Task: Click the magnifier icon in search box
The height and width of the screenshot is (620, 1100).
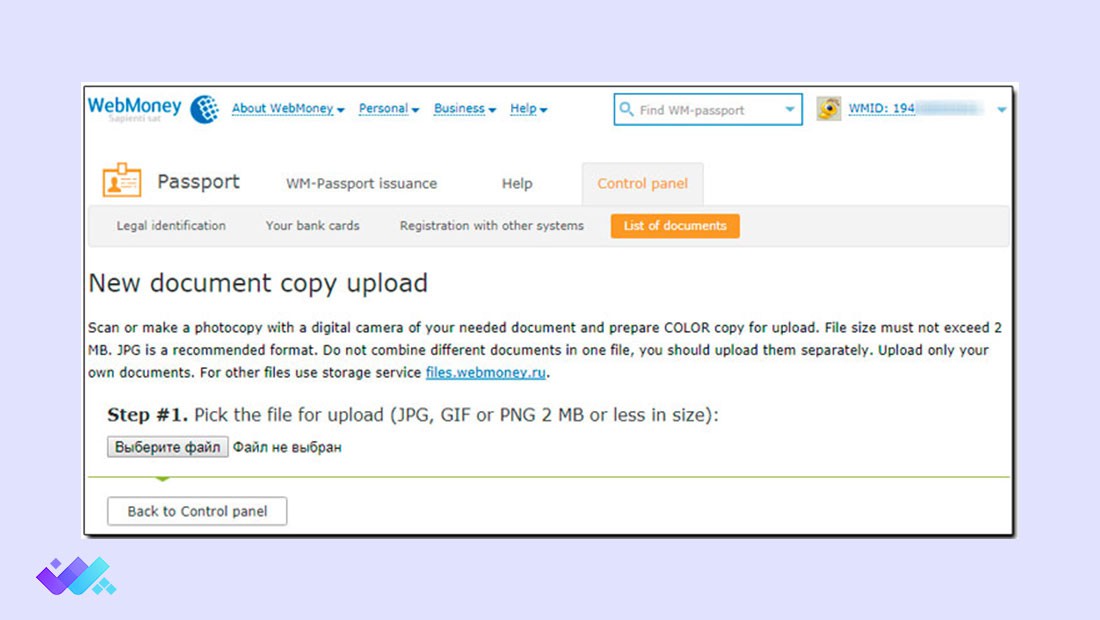Action: [x=627, y=110]
